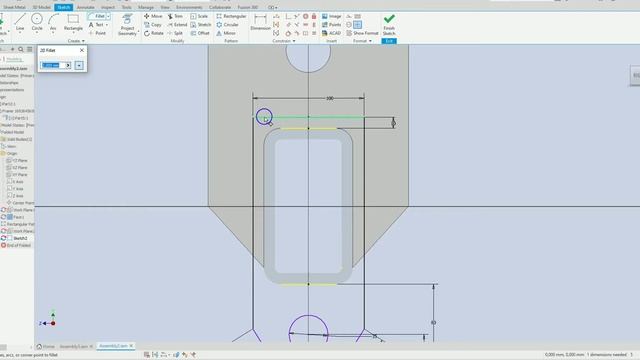Switch to the Inspect tab
The height and width of the screenshot is (360, 640).
tap(108, 7)
